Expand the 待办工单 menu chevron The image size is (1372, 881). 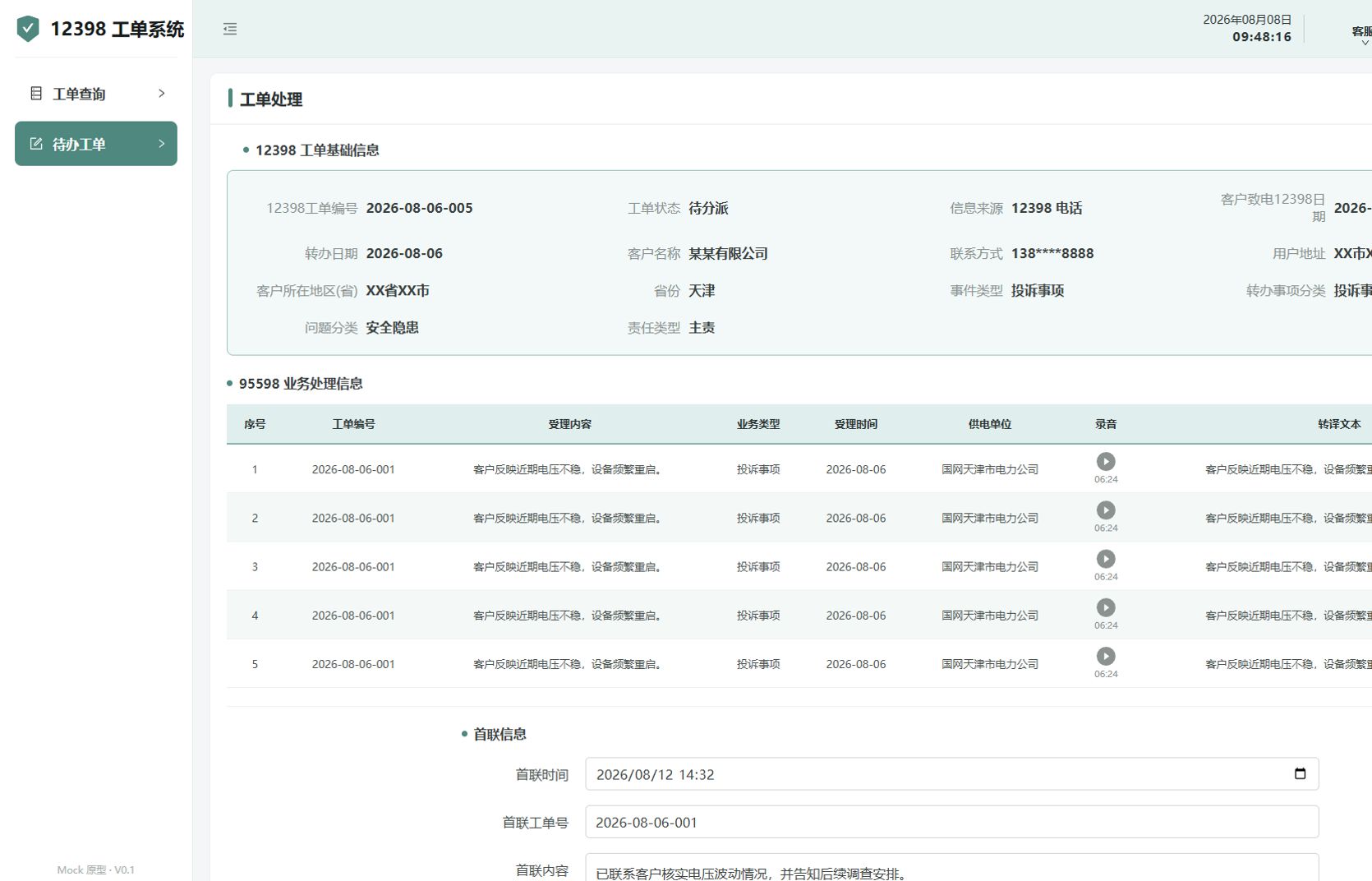(161, 144)
